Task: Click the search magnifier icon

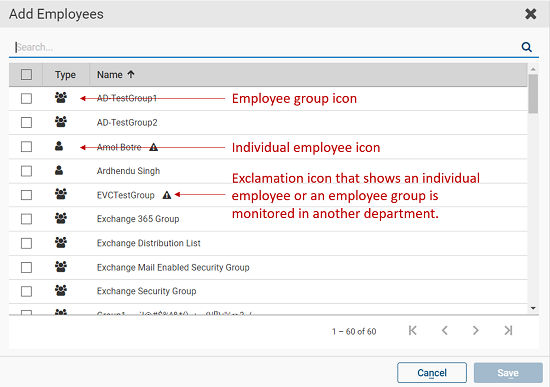Action: [x=526, y=47]
